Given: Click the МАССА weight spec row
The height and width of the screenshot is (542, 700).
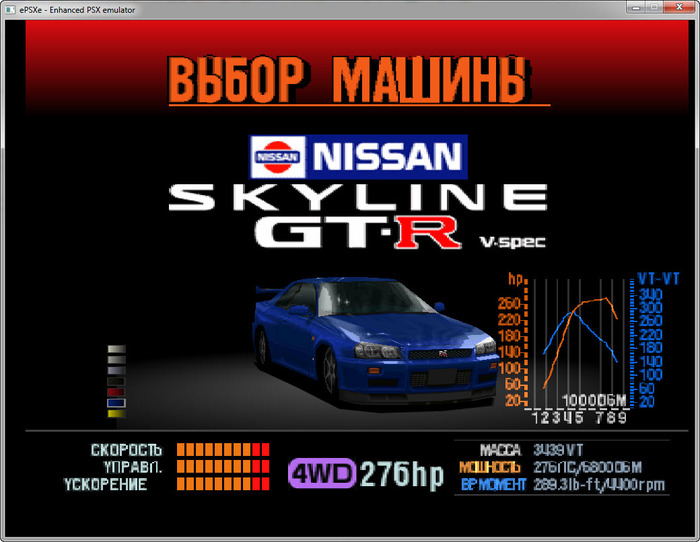Looking at the screenshot, I should pyautogui.click(x=560, y=450).
